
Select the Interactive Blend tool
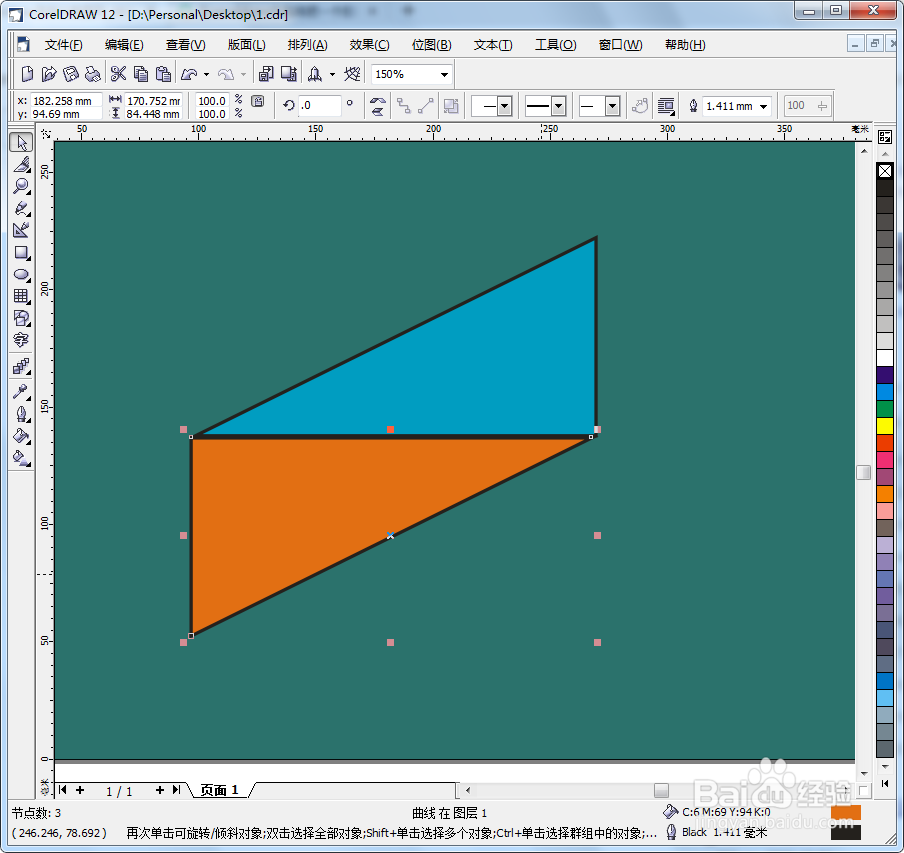tap(21, 366)
